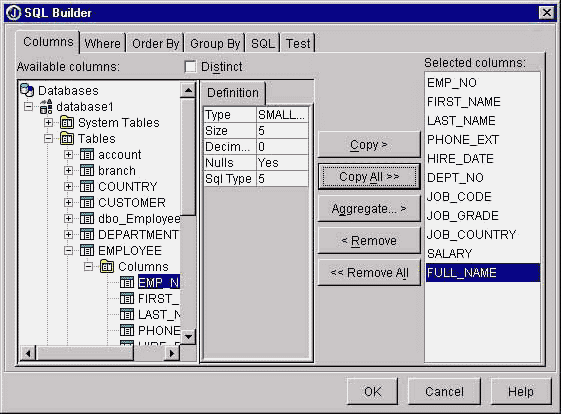Open the Test tab
The height and width of the screenshot is (414, 561).
coord(298,43)
